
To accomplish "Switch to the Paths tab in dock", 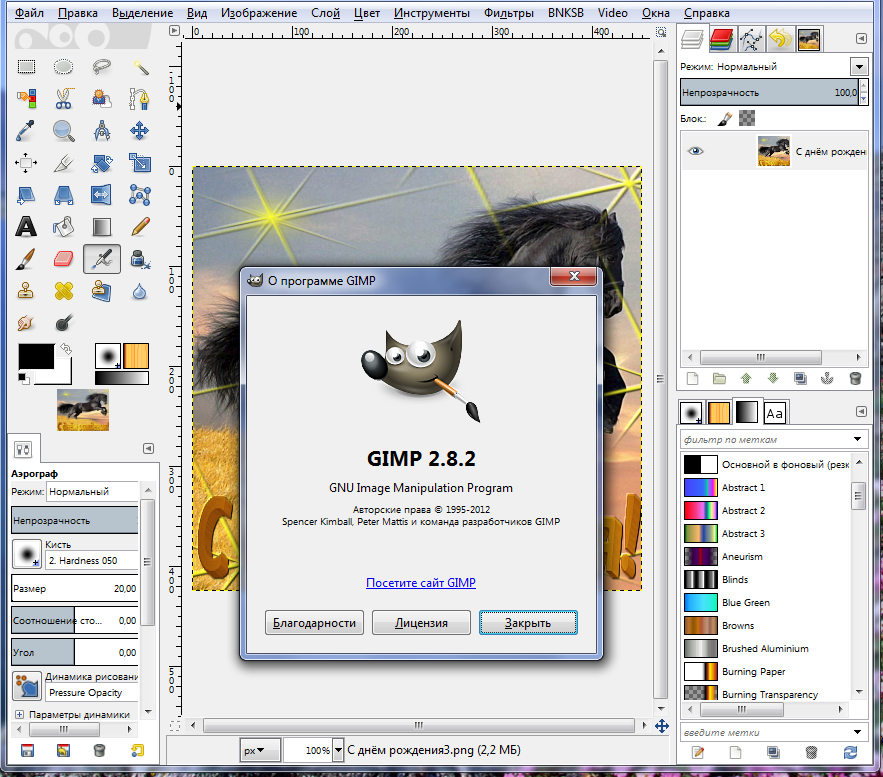I will pyautogui.click(x=751, y=39).
